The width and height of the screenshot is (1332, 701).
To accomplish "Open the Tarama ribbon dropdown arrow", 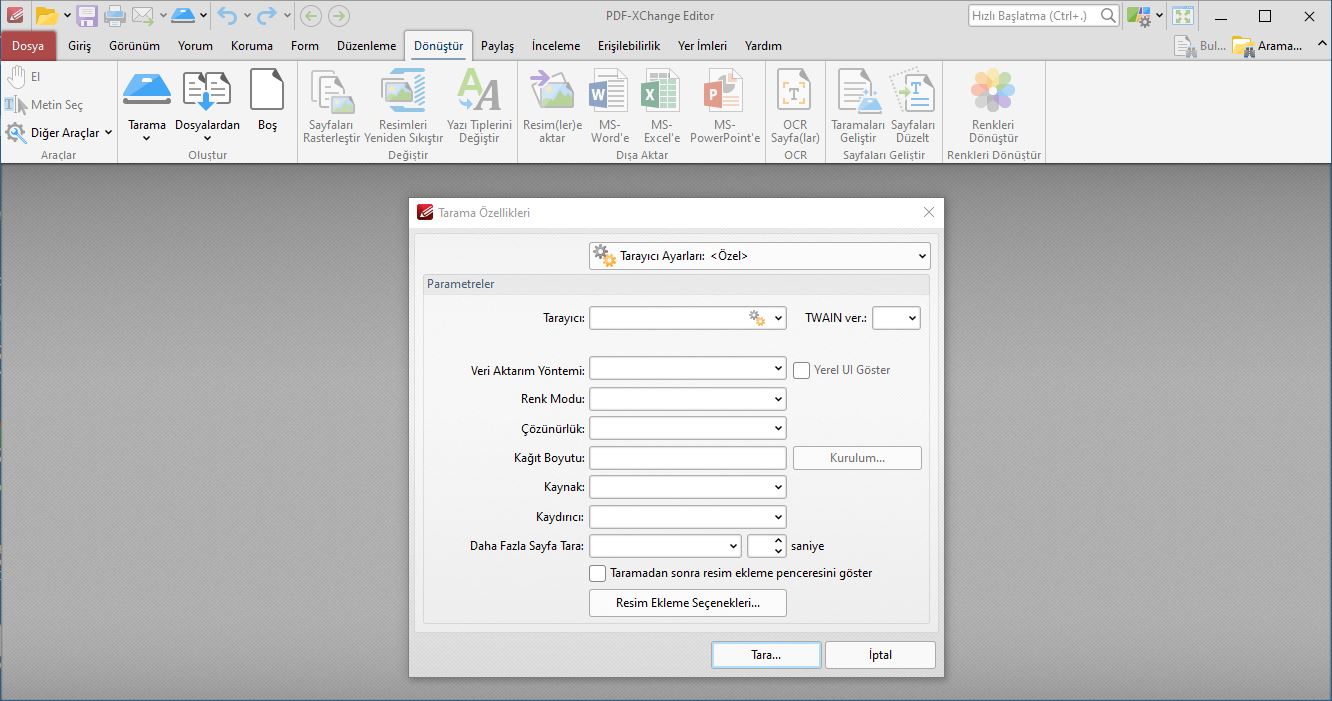I will [147, 139].
